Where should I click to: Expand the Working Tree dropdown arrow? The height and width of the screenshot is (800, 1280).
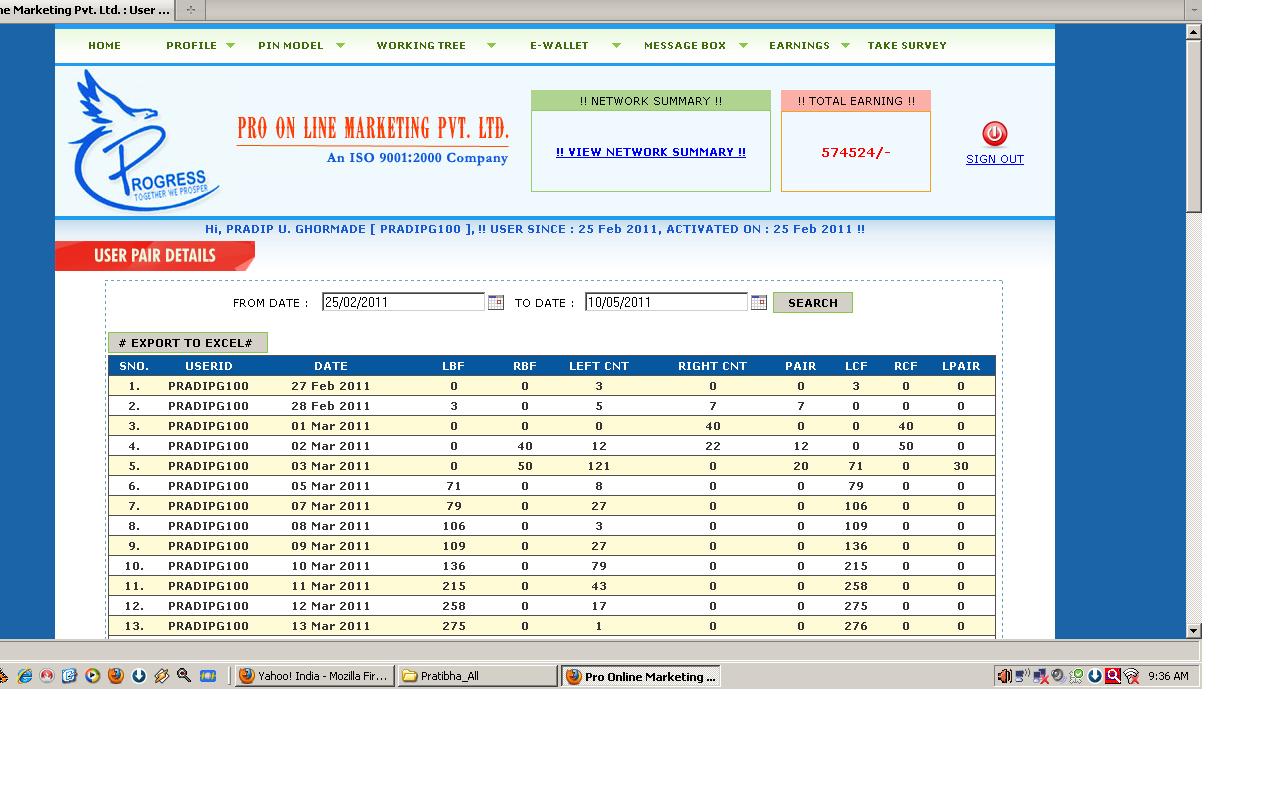click(491, 45)
